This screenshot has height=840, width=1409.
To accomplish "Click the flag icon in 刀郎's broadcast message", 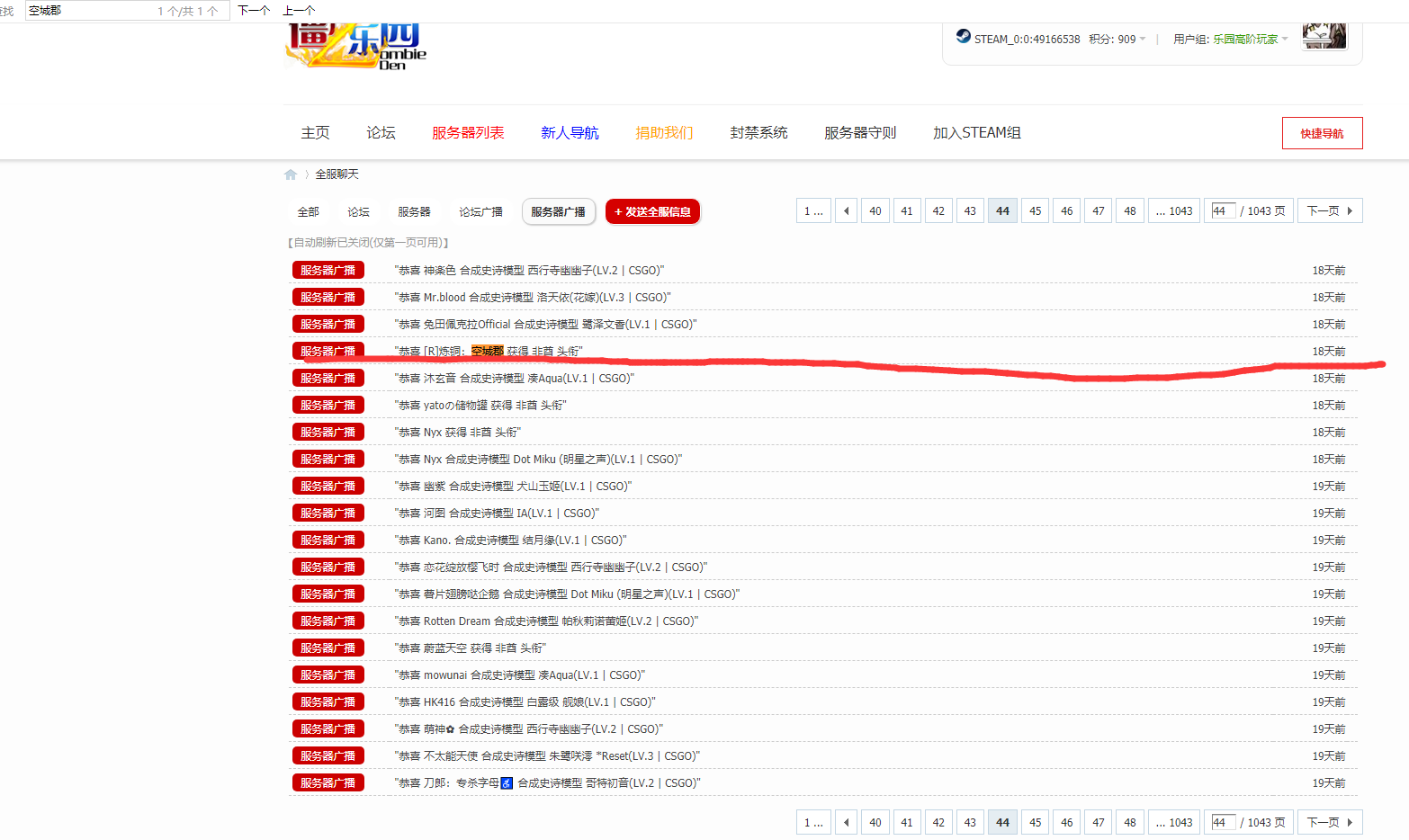I will coord(507,782).
